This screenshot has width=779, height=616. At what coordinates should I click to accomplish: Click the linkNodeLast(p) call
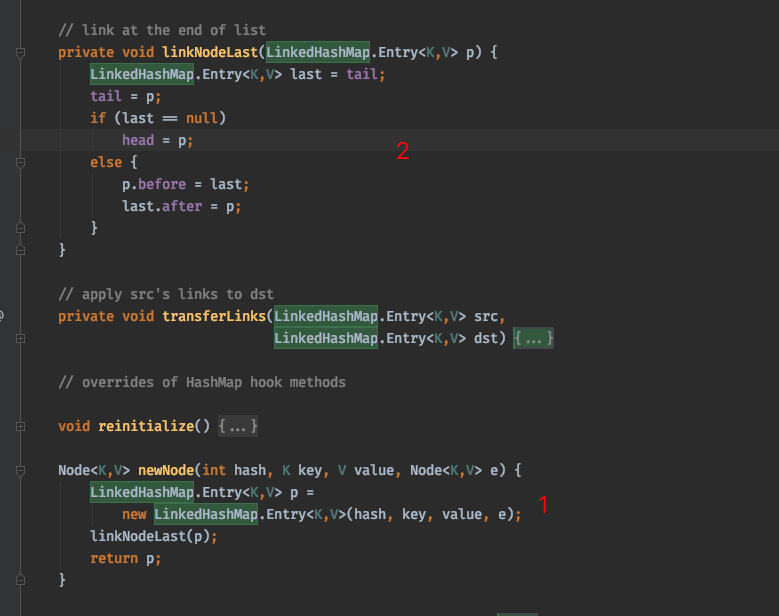click(x=150, y=536)
